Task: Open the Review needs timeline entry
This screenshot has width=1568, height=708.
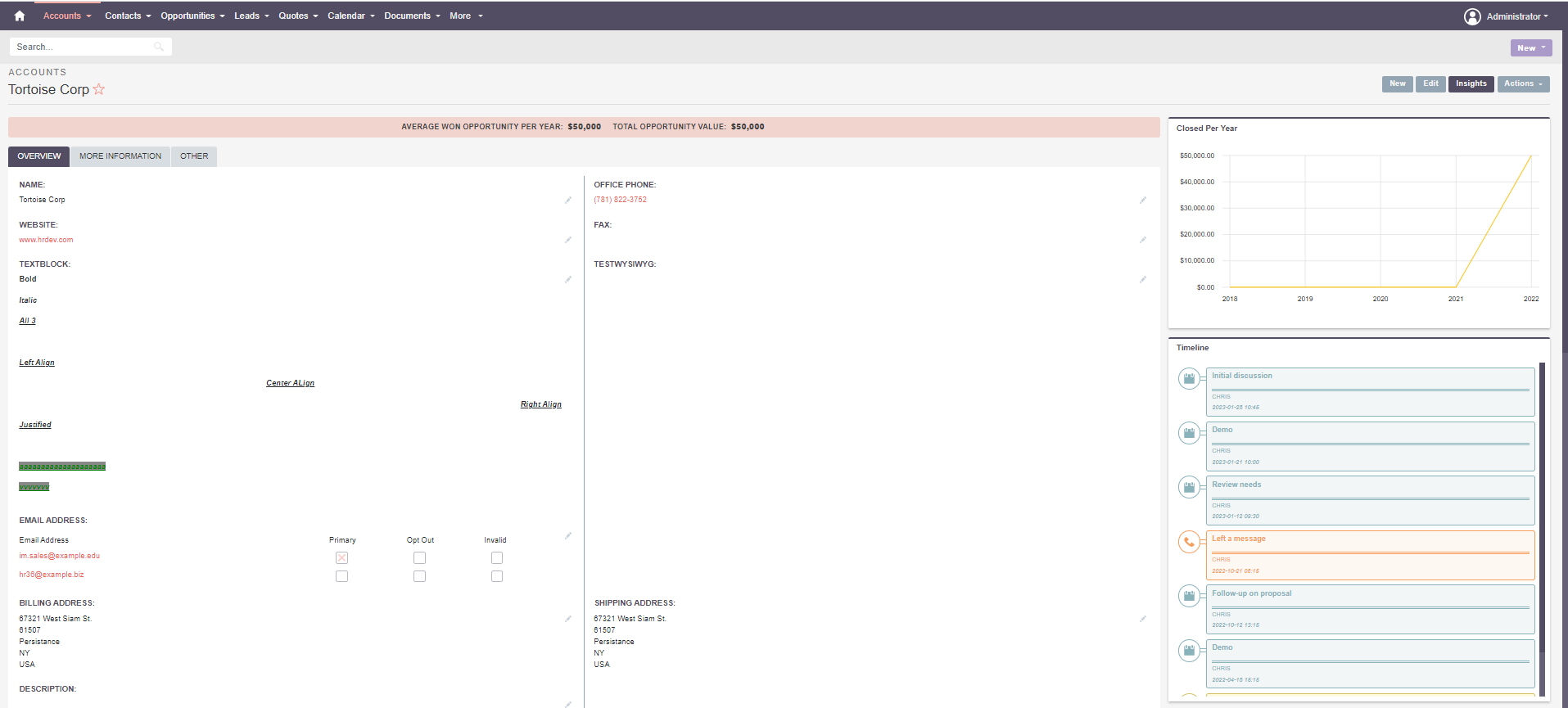Action: [1370, 500]
